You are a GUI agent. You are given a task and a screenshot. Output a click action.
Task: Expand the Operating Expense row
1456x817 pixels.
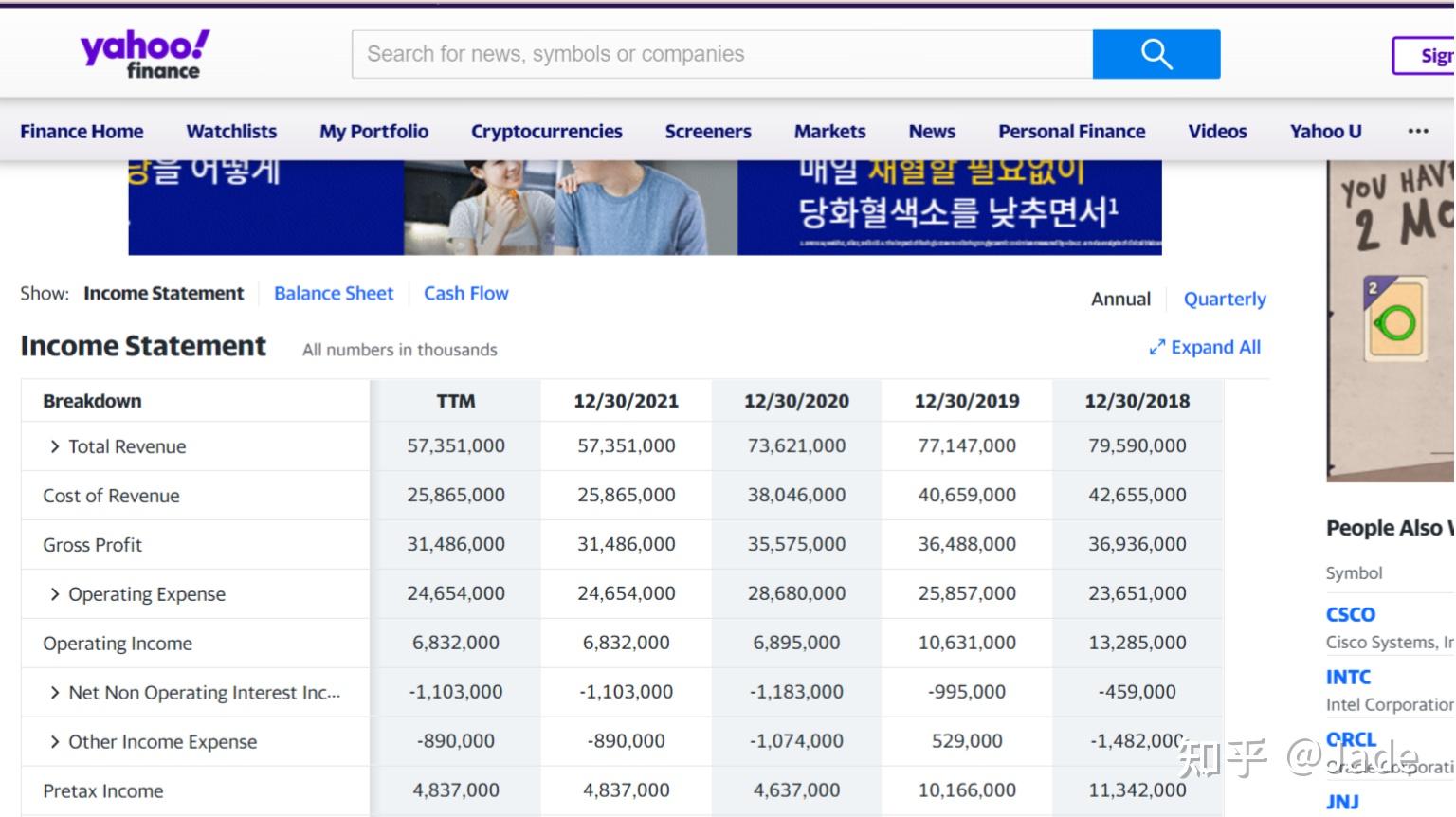point(55,593)
